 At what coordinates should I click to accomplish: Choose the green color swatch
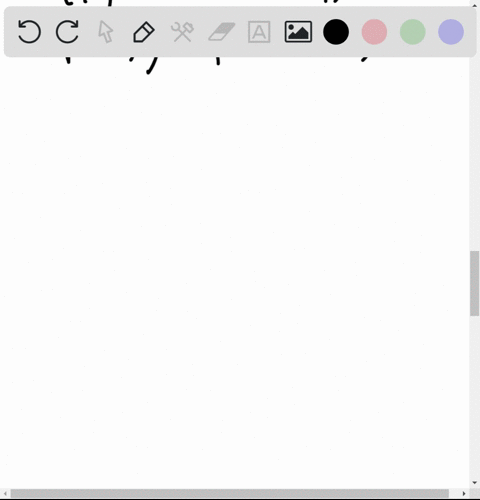(413, 32)
